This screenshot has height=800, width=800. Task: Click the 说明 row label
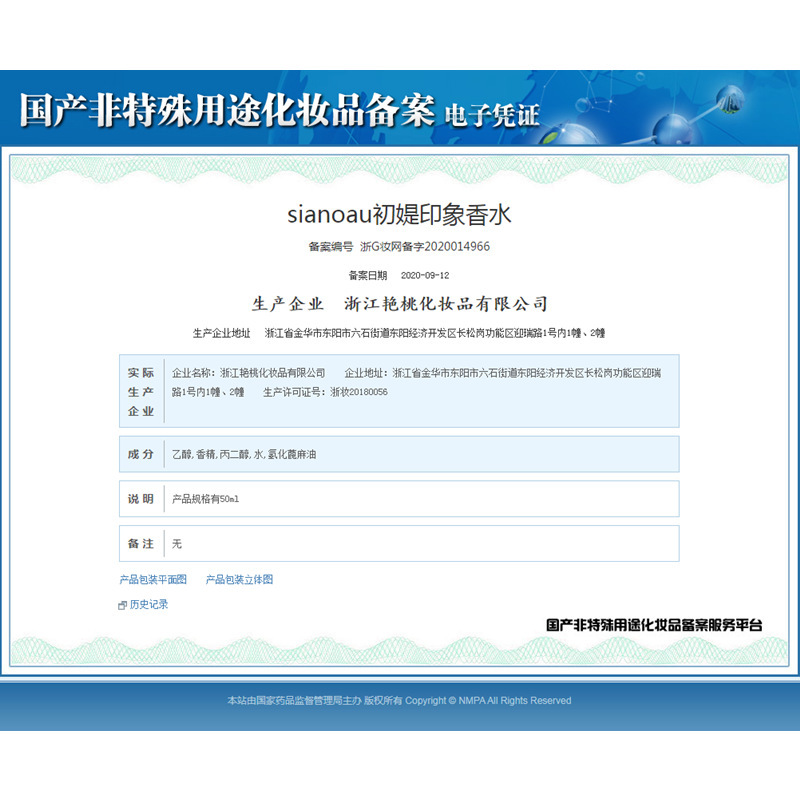click(141, 499)
